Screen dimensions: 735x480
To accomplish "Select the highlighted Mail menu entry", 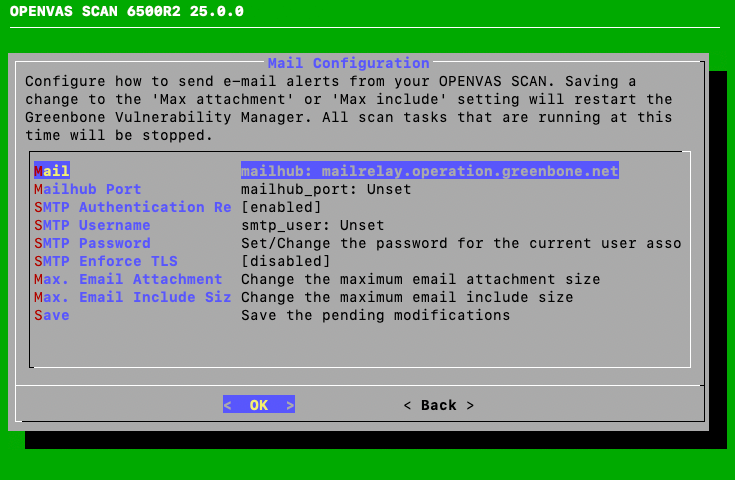I will [52, 171].
